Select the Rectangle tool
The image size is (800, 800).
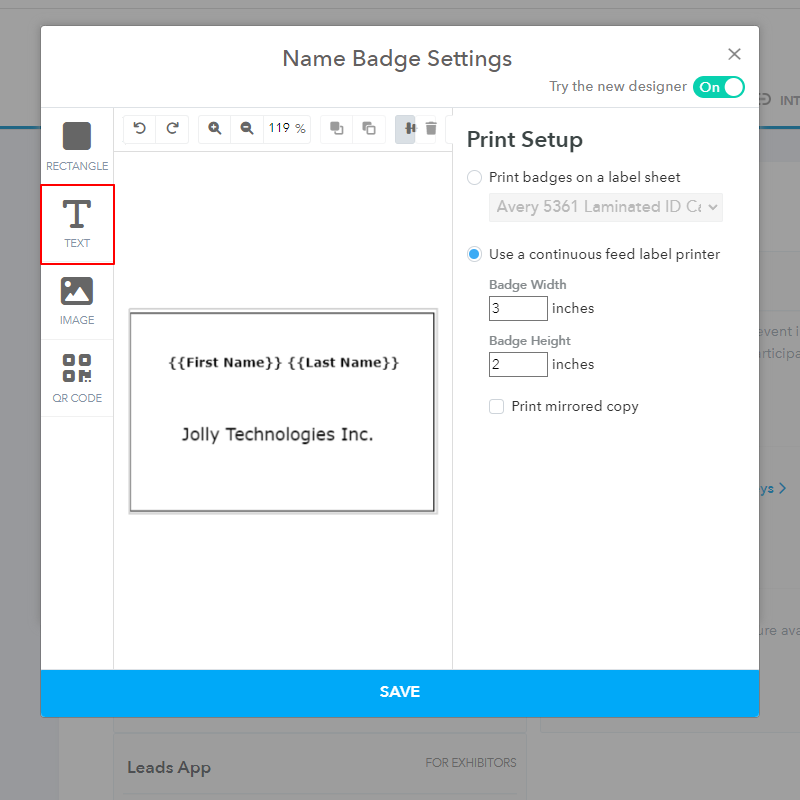[77, 146]
